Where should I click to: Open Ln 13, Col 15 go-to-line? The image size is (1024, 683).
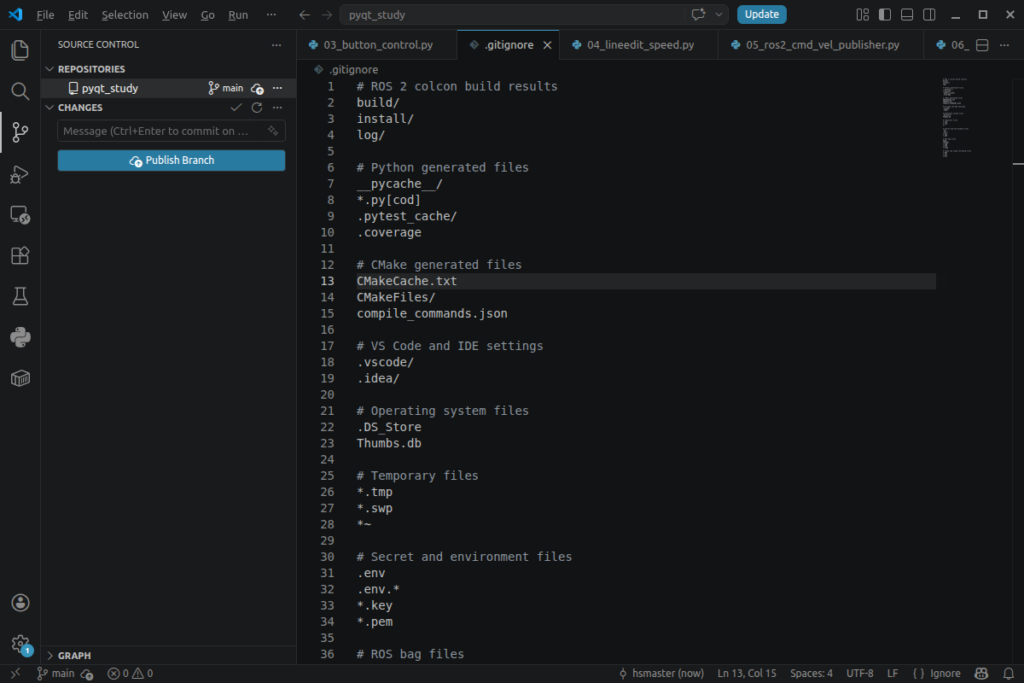pos(746,673)
